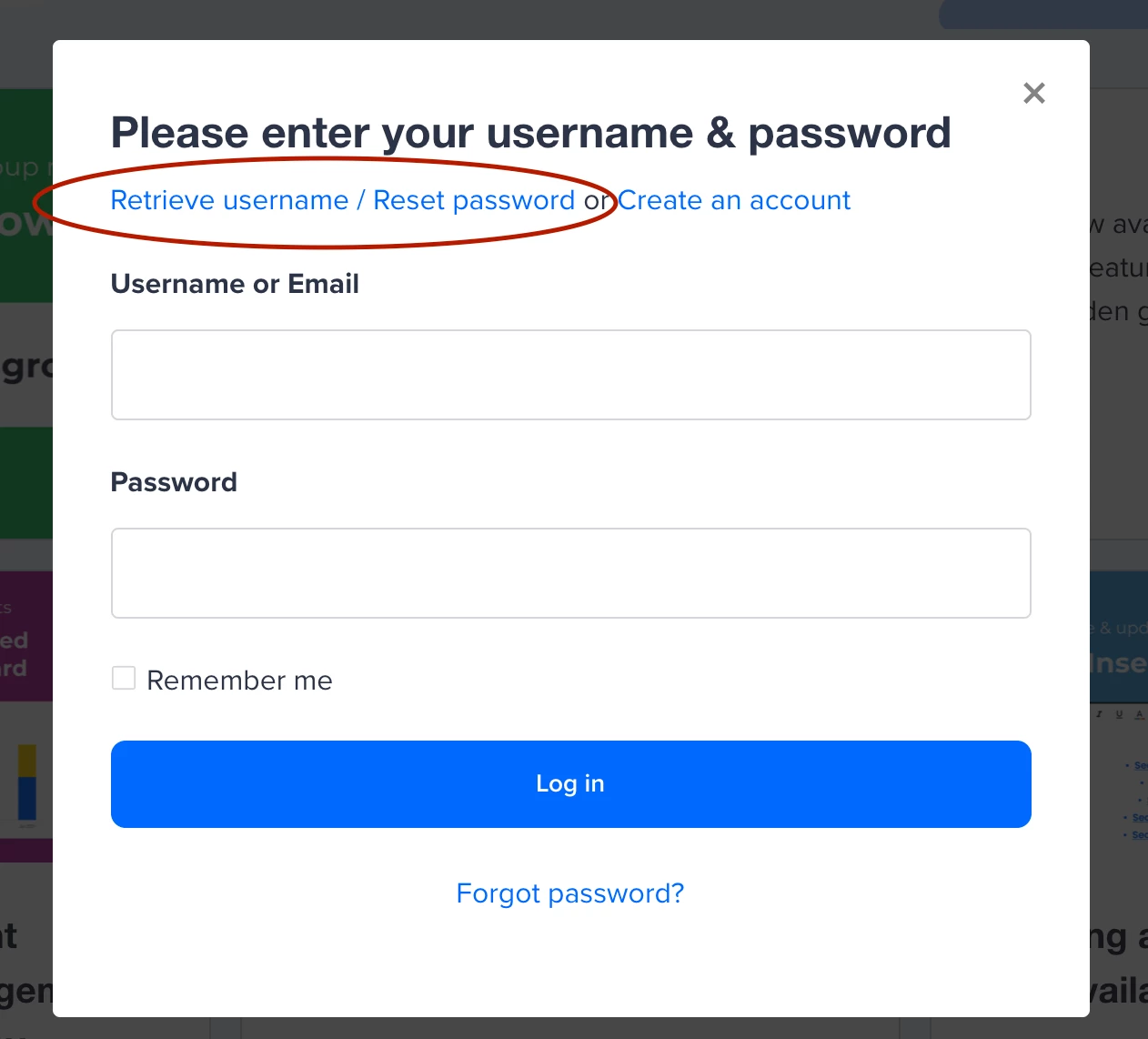Open the first underlined 'Se' section link
Image resolution: width=1148 pixels, height=1039 pixels.
pos(1141,765)
